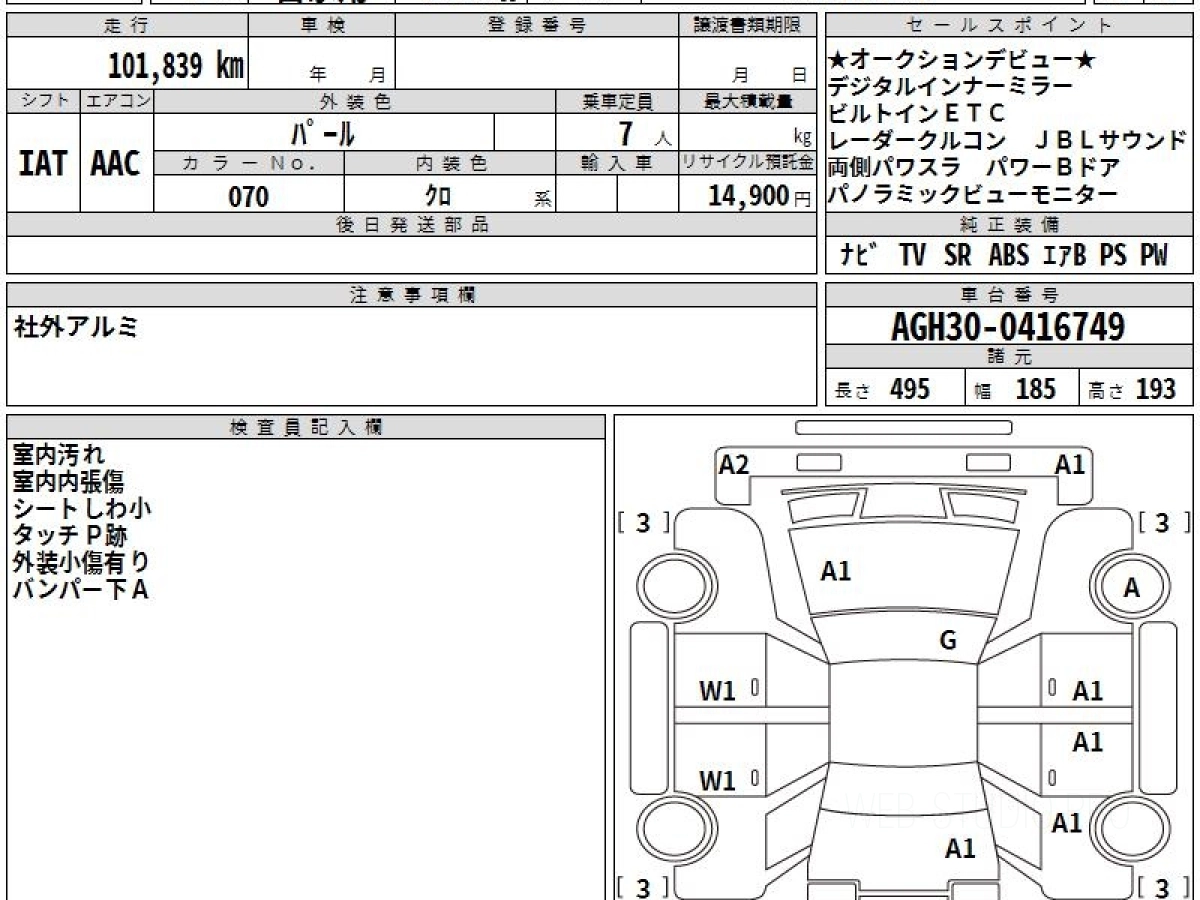Click the ★オークションデビュー★ line
The image size is (1200, 900).
[x=962, y=60]
